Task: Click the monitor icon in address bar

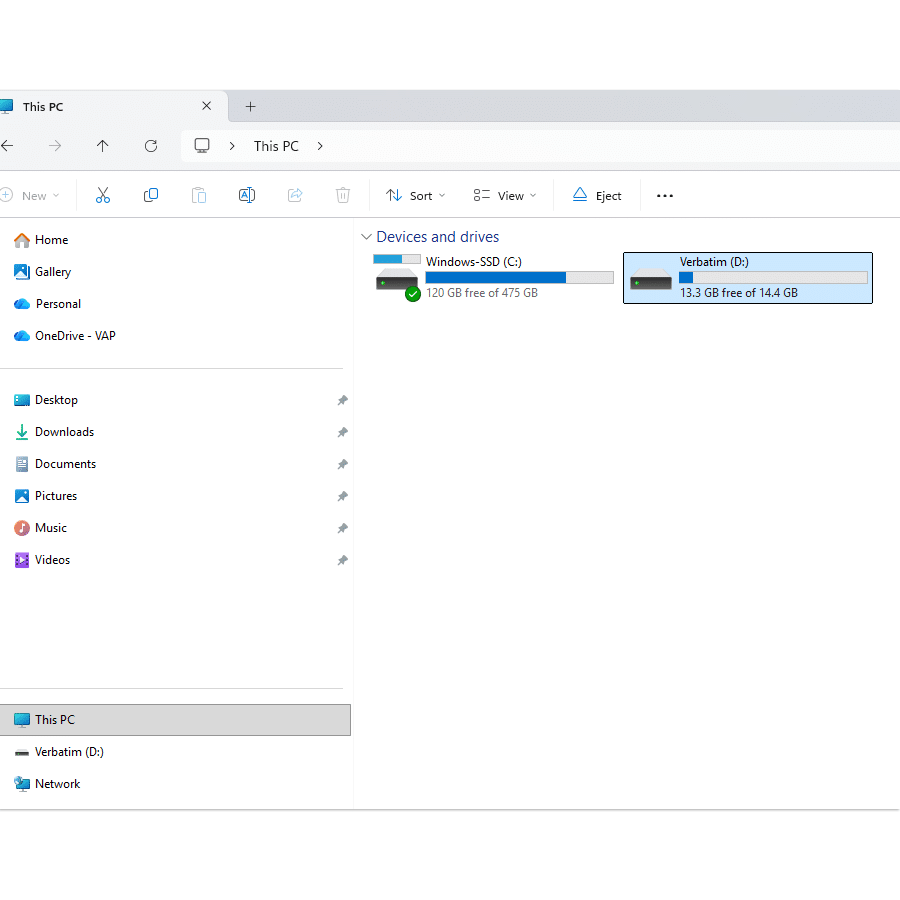Action: coord(201,146)
